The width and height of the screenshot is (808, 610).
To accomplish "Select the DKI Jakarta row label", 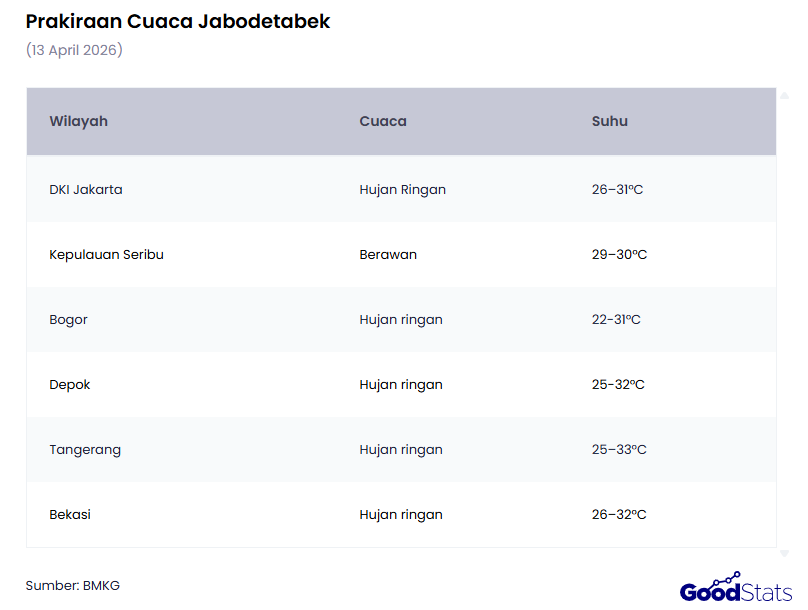I will pos(86,189).
